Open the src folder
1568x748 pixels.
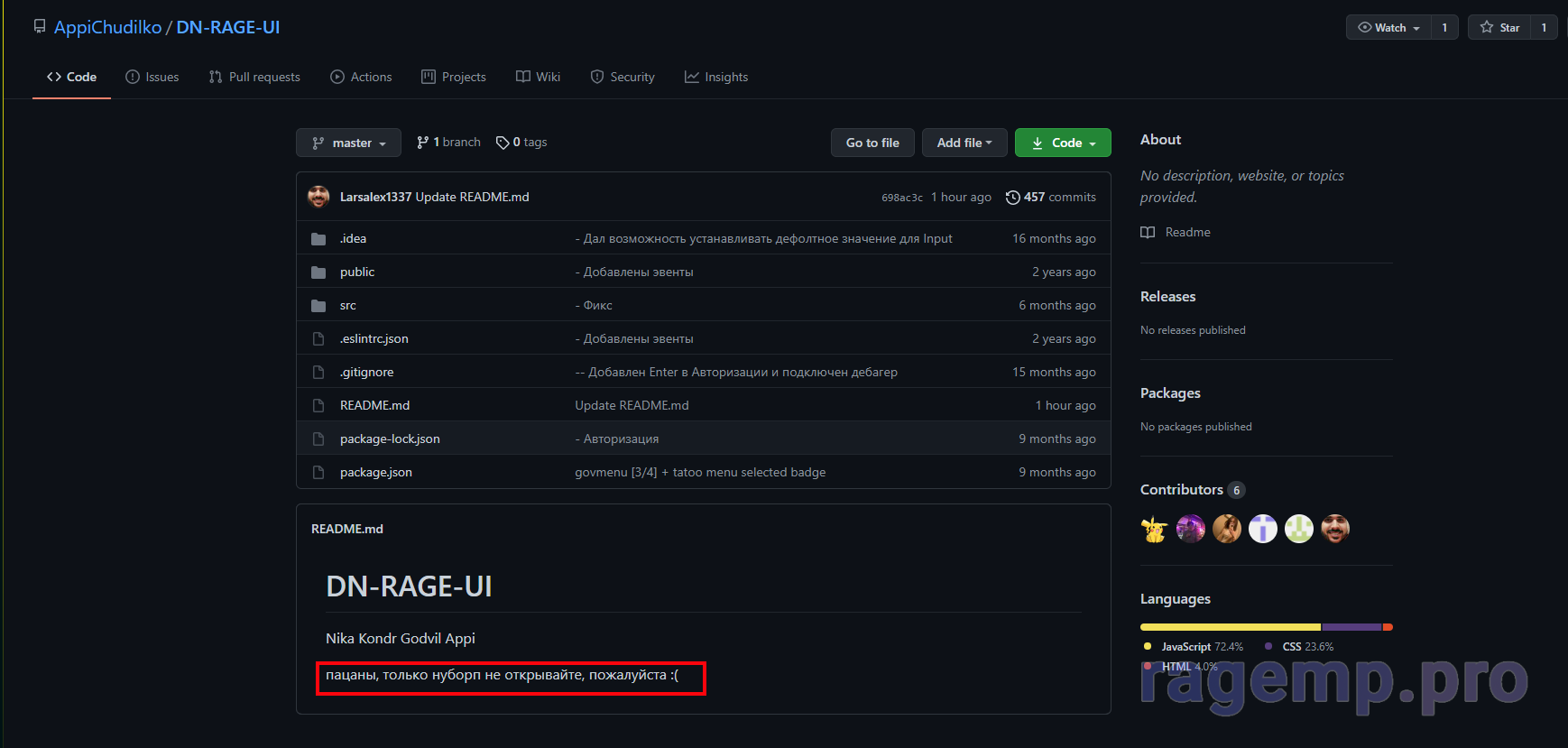(x=347, y=306)
